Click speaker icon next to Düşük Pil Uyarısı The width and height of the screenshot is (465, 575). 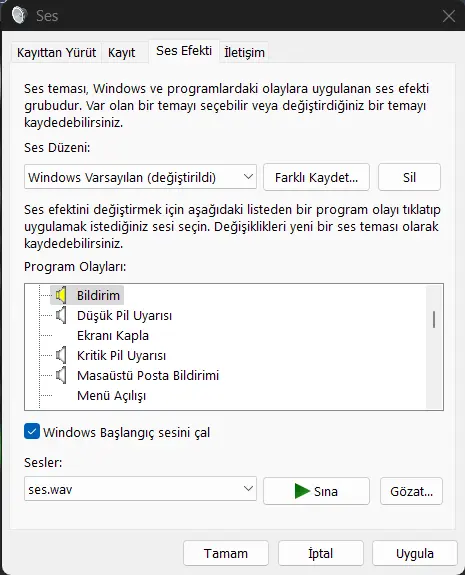click(x=61, y=315)
